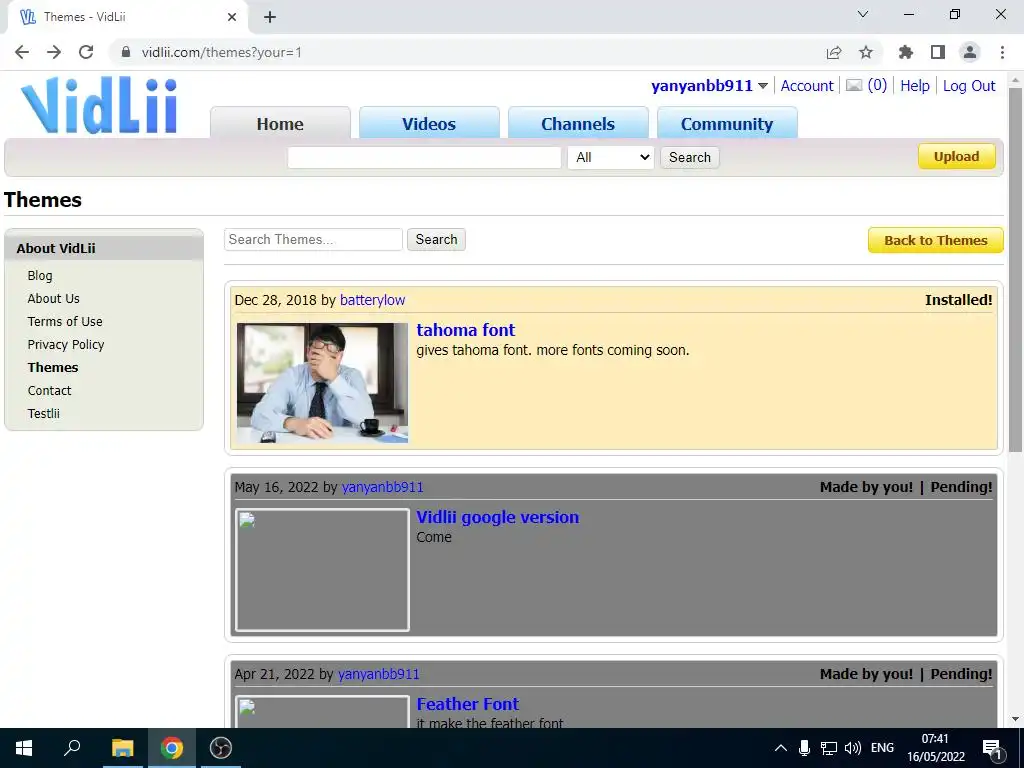Switch to the Community tab

point(727,123)
